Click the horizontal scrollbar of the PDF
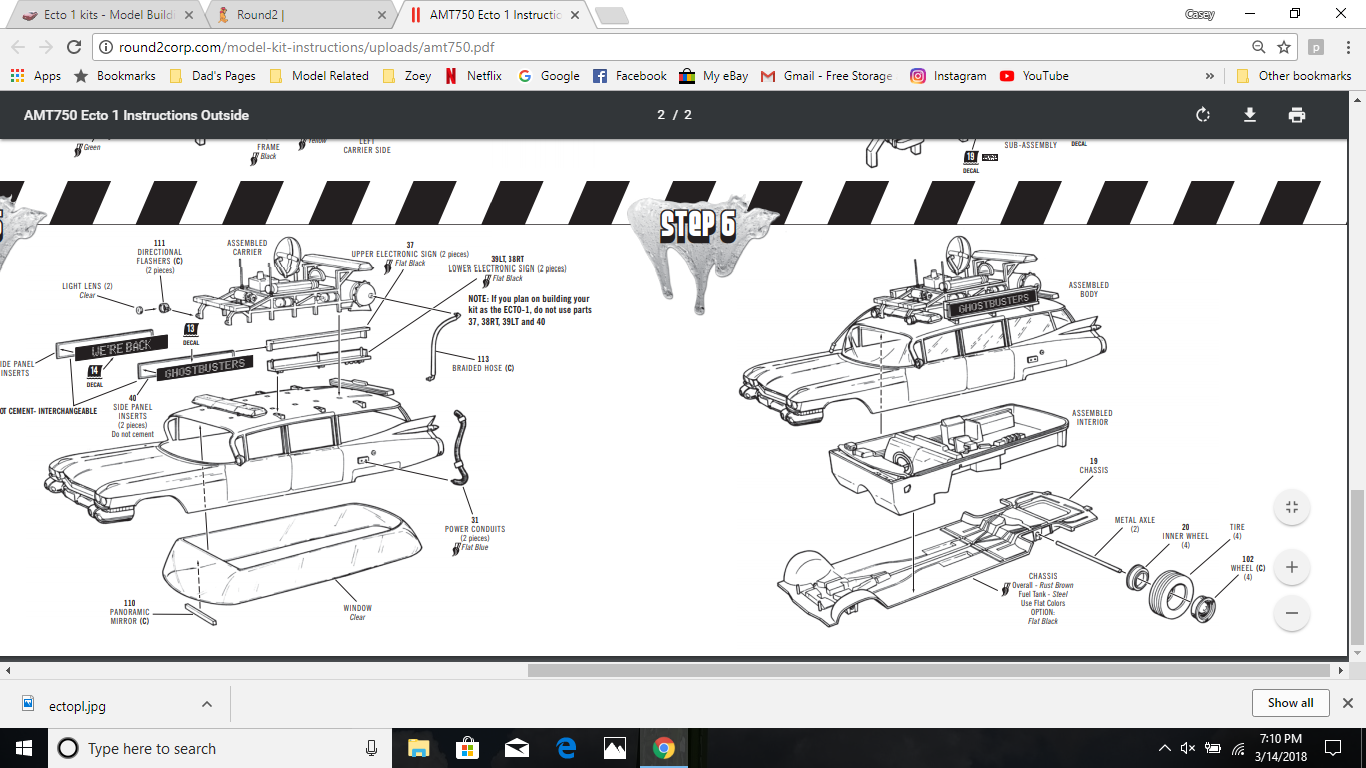The image size is (1366, 768). 928,670
